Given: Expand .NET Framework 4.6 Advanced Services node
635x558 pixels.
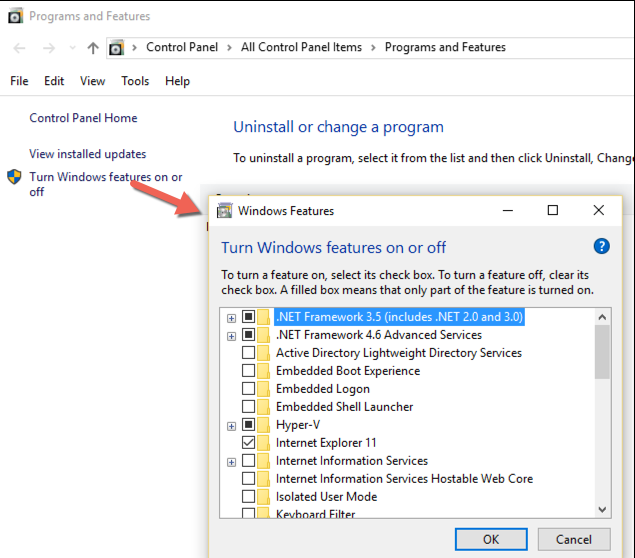Looking at the screenshot, I should pos(231,336).
